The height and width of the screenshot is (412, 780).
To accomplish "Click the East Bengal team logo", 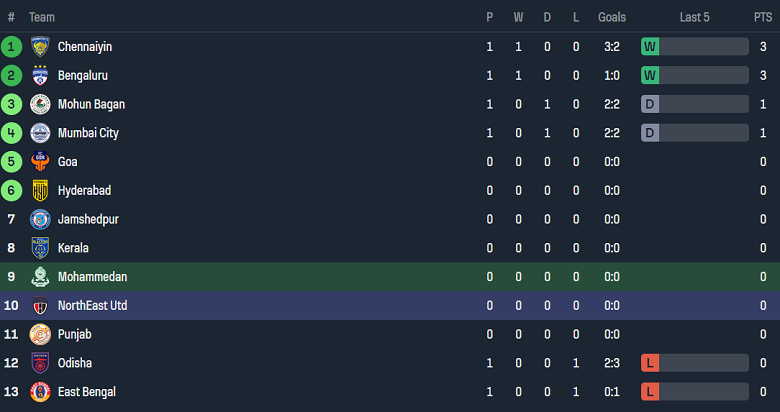I will [40, 392].
